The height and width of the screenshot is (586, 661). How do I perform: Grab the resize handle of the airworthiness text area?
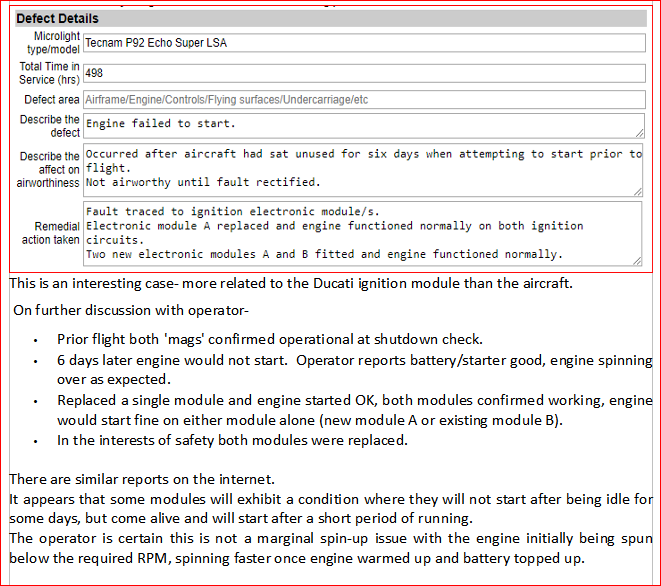(x=638, y=192)
